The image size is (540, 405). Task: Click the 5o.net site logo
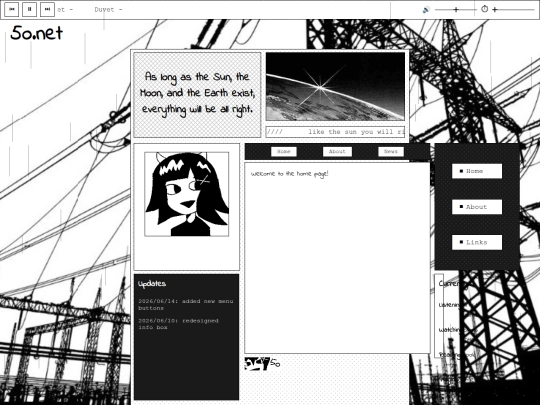pyautogui.click(x=37, y=33)
